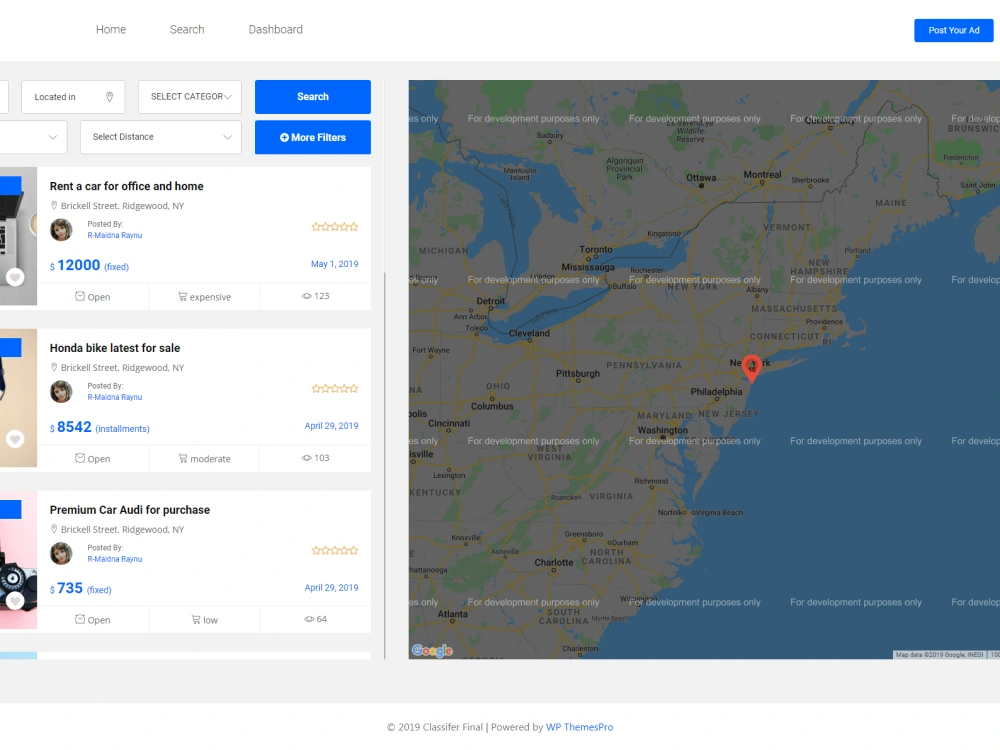Click the expensive cart tag
The image size is (1000, 750).
204,297
